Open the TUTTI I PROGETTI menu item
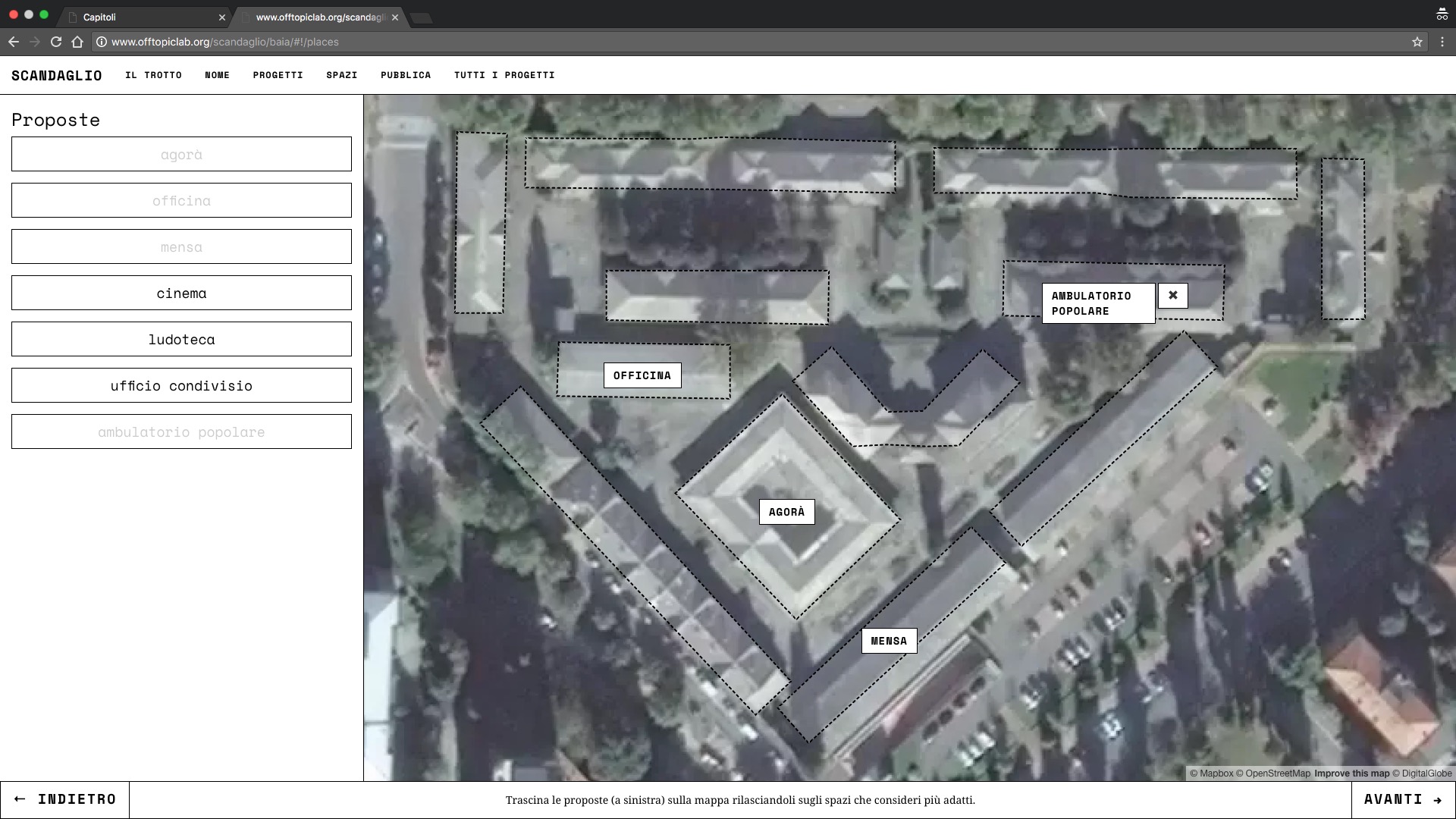 (504, 75)
